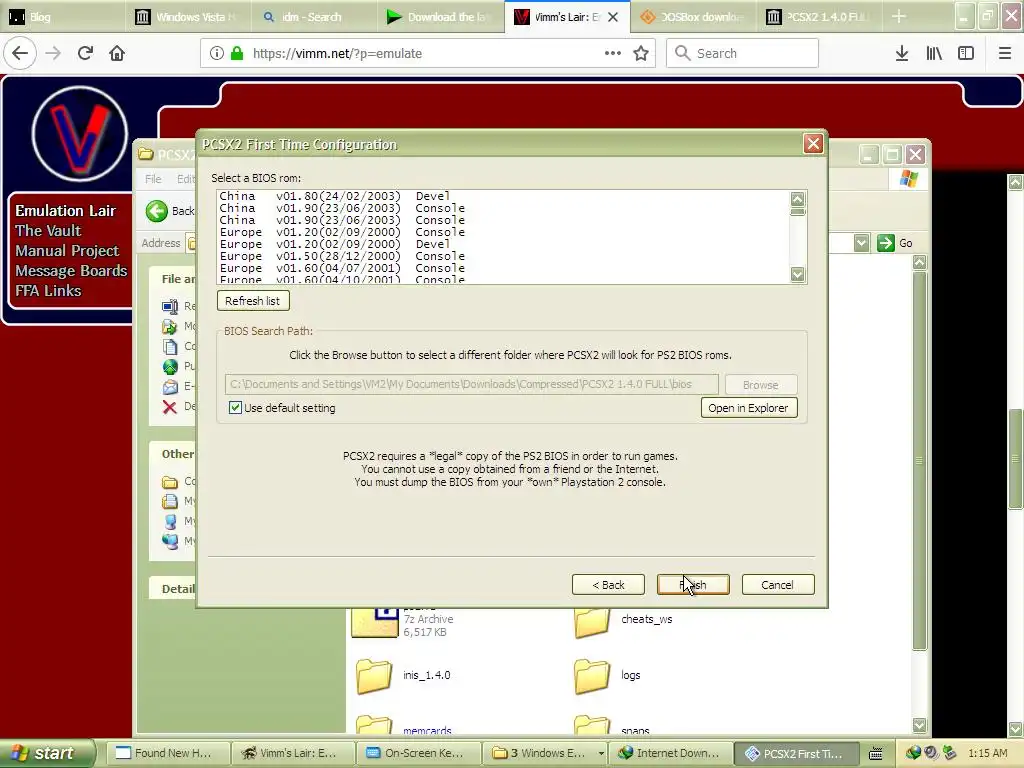Click Explorer file pane scroll down arrow
The image size is (1024, 768).
click(x=920, y=725)
